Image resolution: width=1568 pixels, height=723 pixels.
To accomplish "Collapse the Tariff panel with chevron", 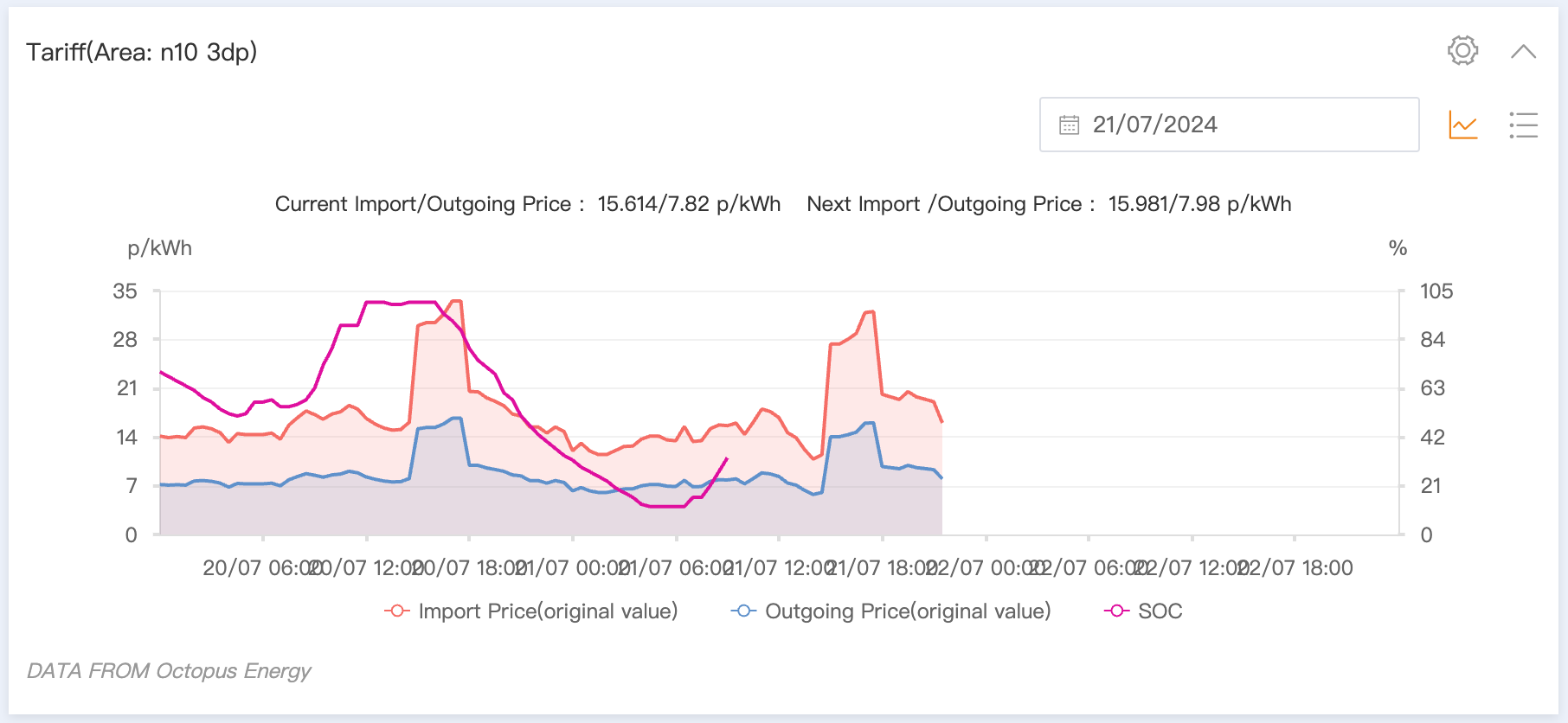I will pyautogui.click(x=1523, y=52).
